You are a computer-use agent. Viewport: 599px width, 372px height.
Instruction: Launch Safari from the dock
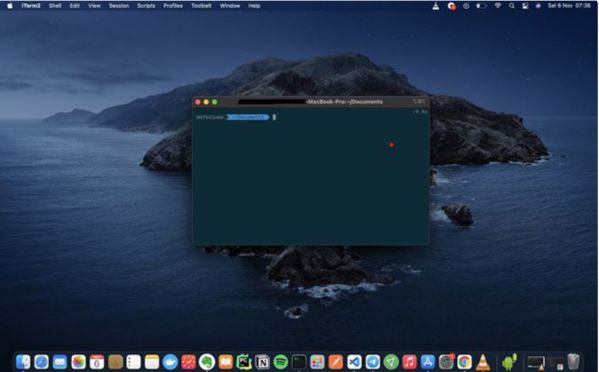41,361
